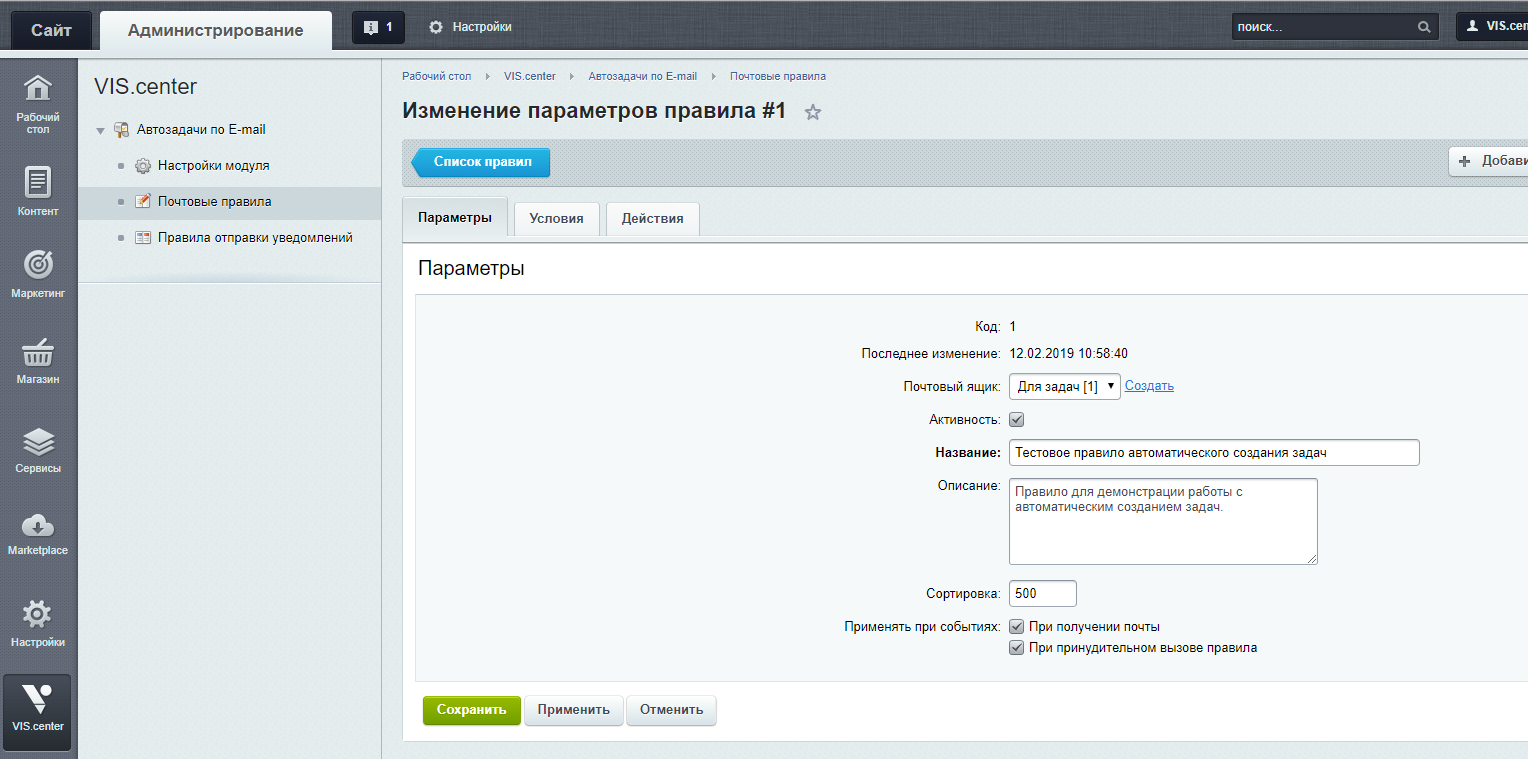Open the Почтовый ящик dropdown
The height and width of the screenshot is (759, 1528).
pos(1064,386)
